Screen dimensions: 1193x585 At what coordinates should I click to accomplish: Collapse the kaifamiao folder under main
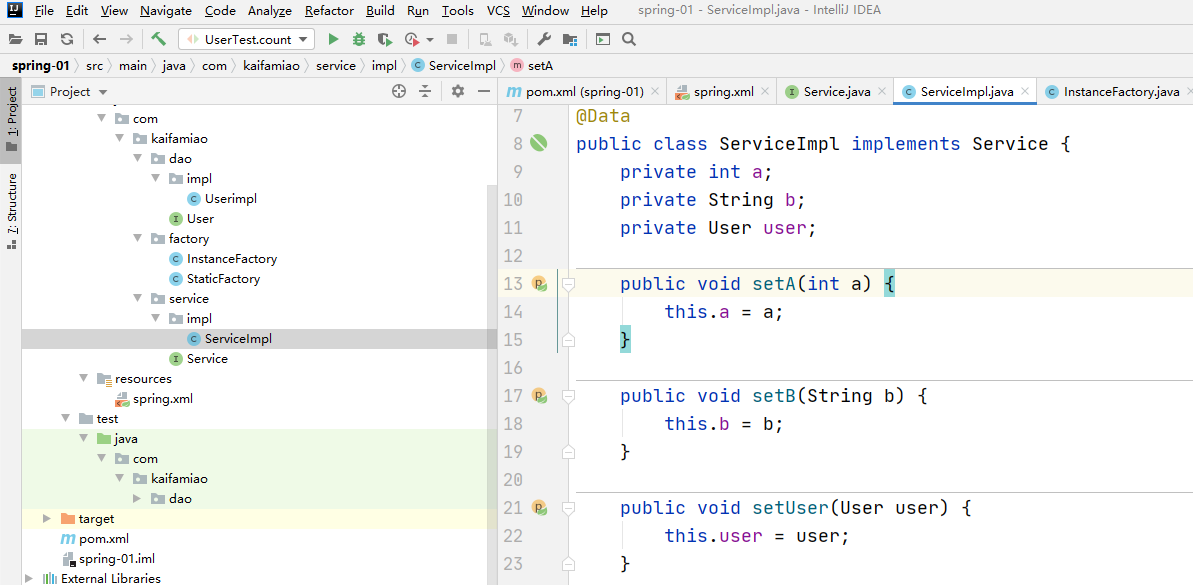coord(119,138)
